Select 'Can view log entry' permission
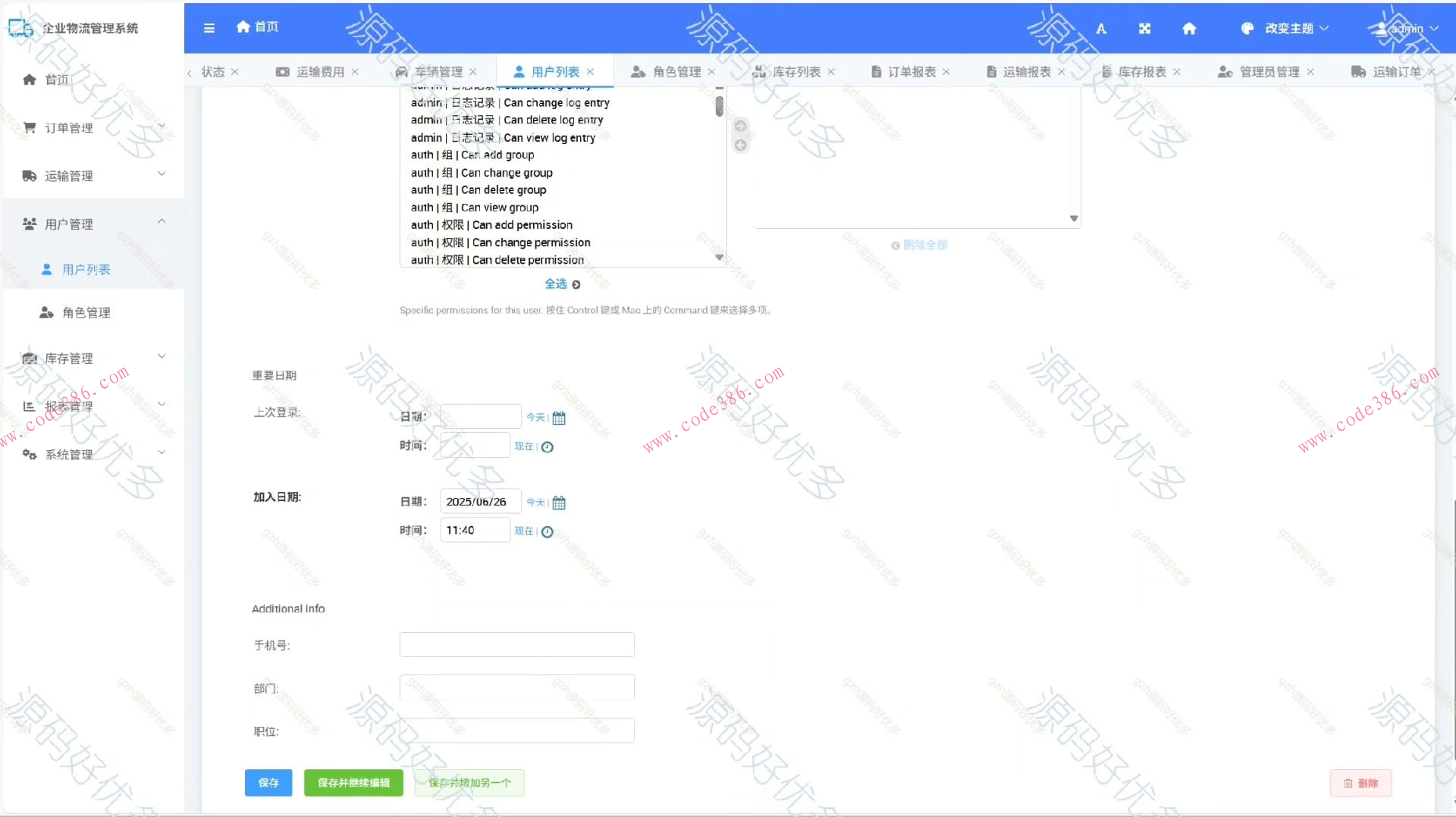Viewport: 1456px width, 817px height. pyautogui.click(x=504, y=137)
